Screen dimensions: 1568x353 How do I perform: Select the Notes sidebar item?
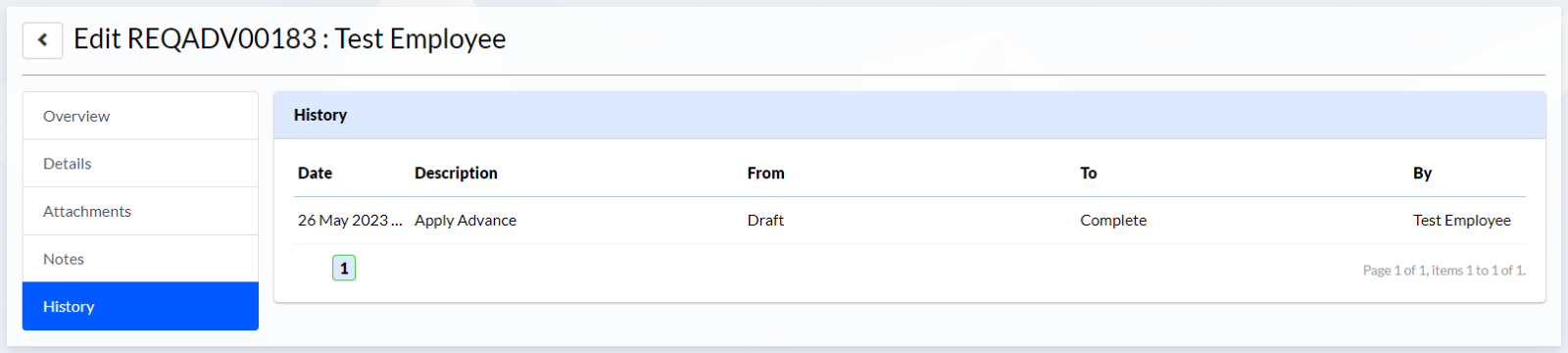[140, 259]
